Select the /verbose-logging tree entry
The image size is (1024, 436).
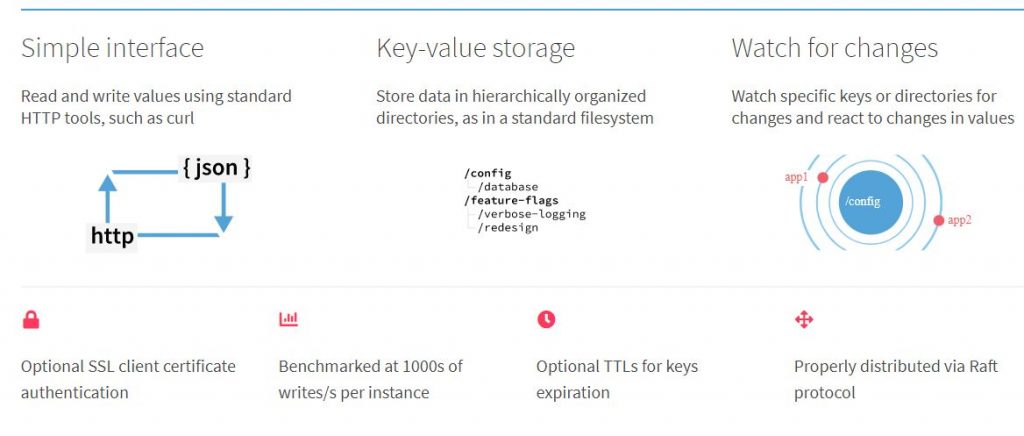[x=531, y=214]
